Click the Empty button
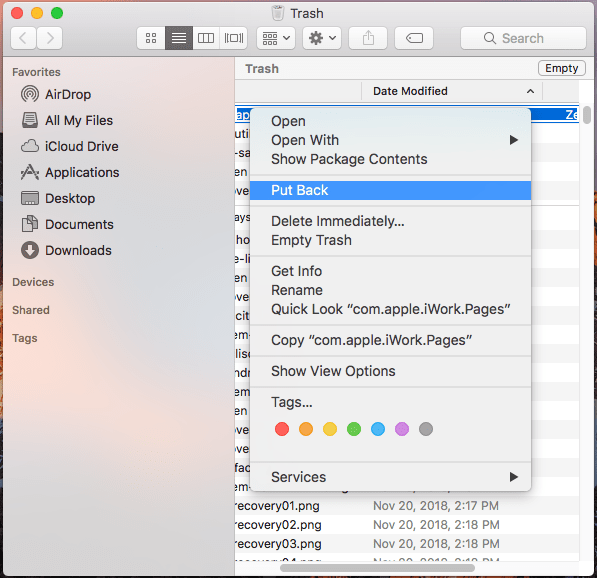Screen dimensions: 597x578 [x=562, y=68]
